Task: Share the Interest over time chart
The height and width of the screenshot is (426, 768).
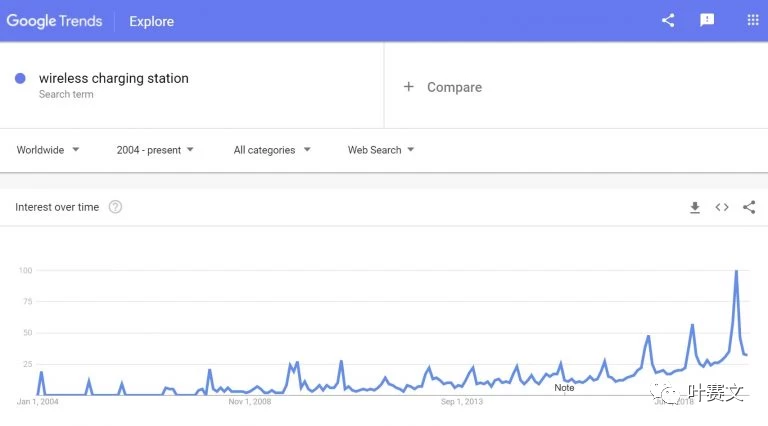Action: [749, 207]
